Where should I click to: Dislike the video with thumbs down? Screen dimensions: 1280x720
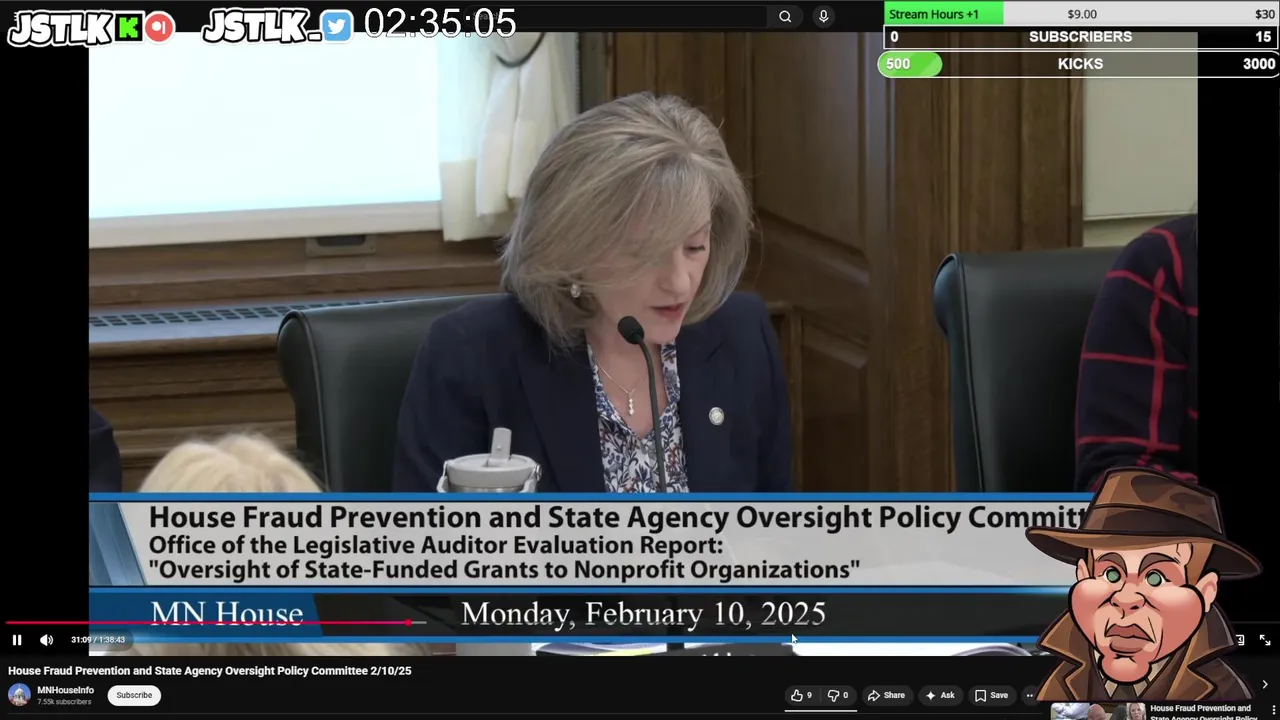(x=838, y=695)
